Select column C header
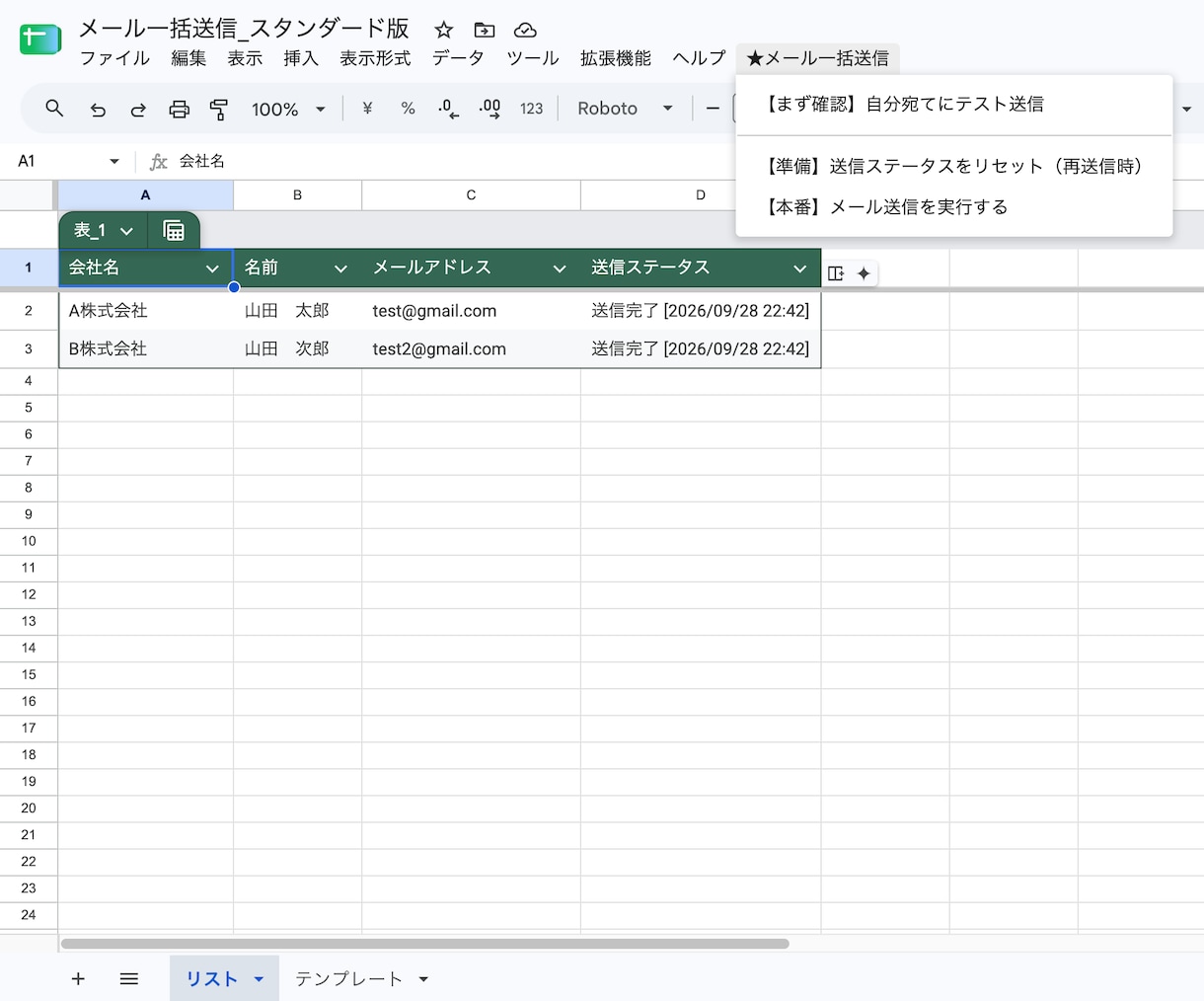The width and height of the screenshot is (1204, 1001). [x=471, y=195]
